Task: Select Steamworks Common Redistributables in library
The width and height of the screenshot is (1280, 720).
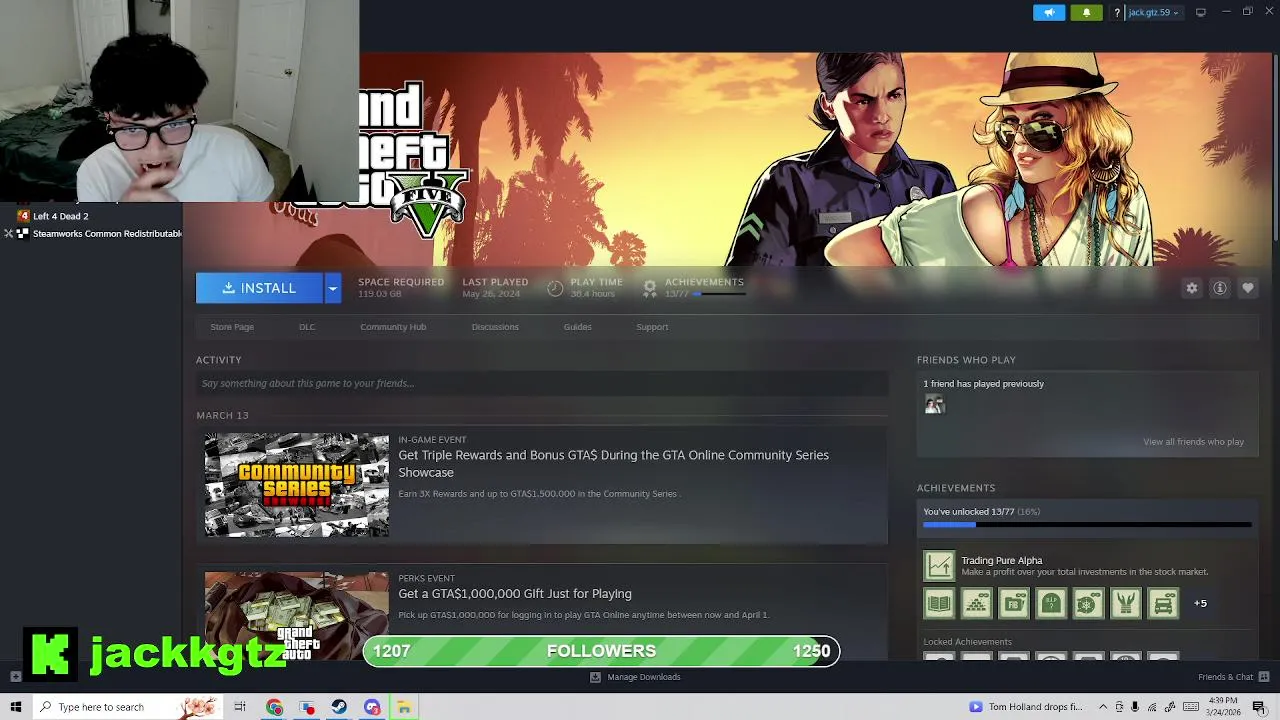Action: point(99,234)
